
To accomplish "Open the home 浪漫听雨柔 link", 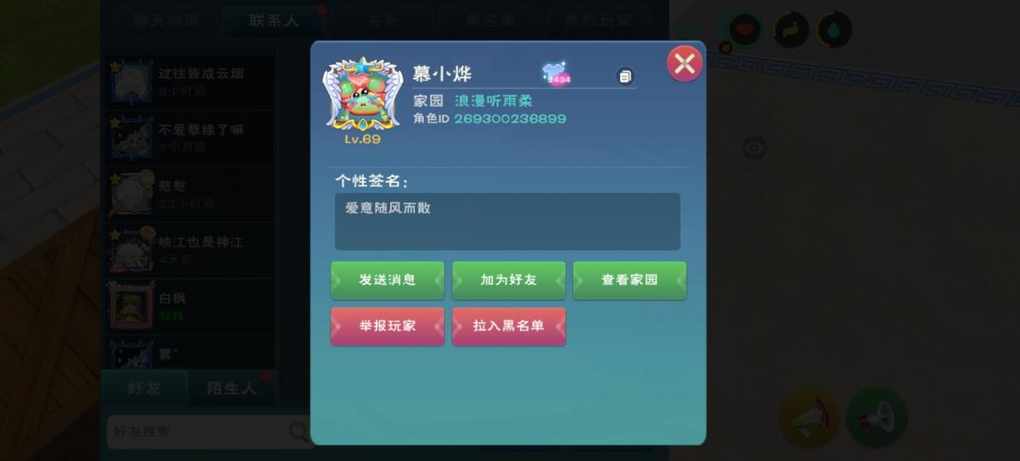I will 494,101.
